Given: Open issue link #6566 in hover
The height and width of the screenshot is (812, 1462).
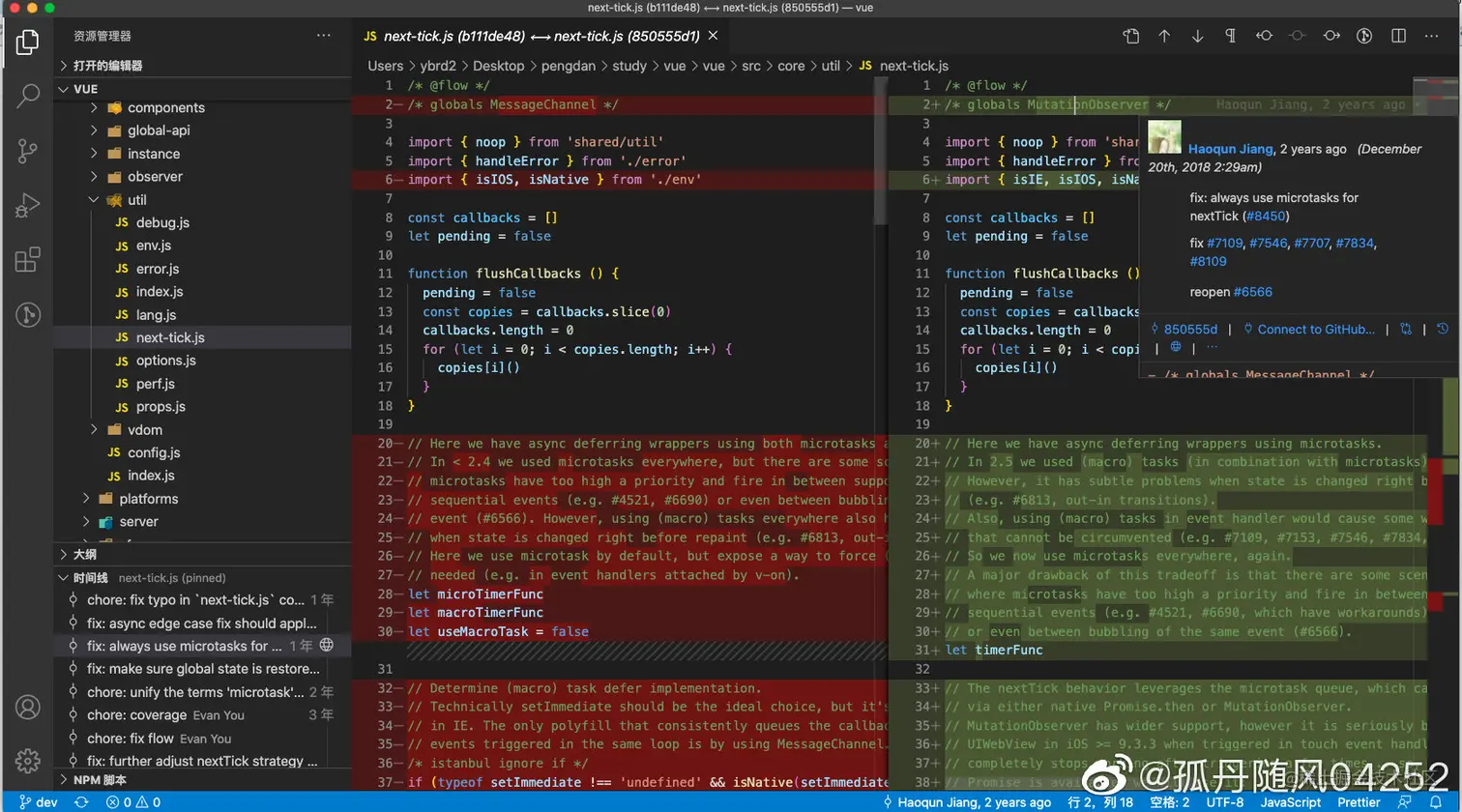Looking at the screenshot, I should click(1252, 292).
